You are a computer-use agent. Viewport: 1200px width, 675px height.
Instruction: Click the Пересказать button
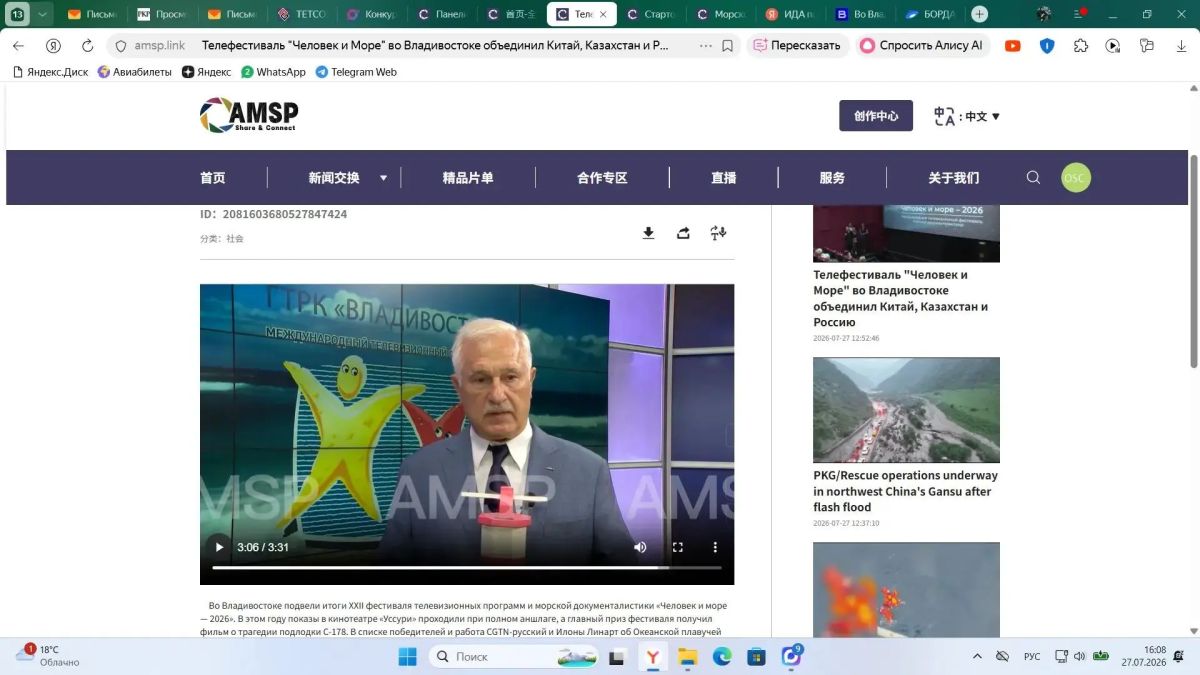coord(797,46)
